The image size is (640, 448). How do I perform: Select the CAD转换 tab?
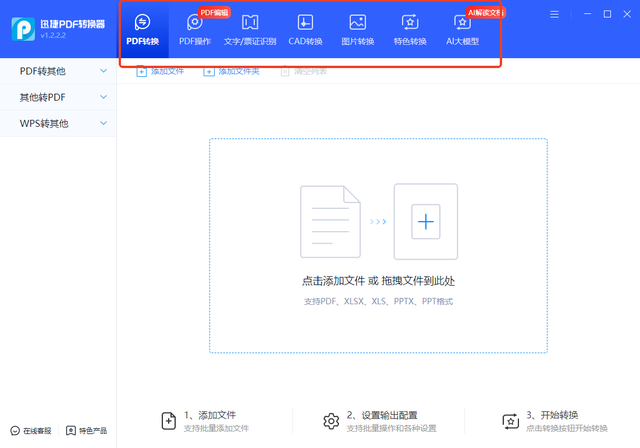(x=305, y=29)
